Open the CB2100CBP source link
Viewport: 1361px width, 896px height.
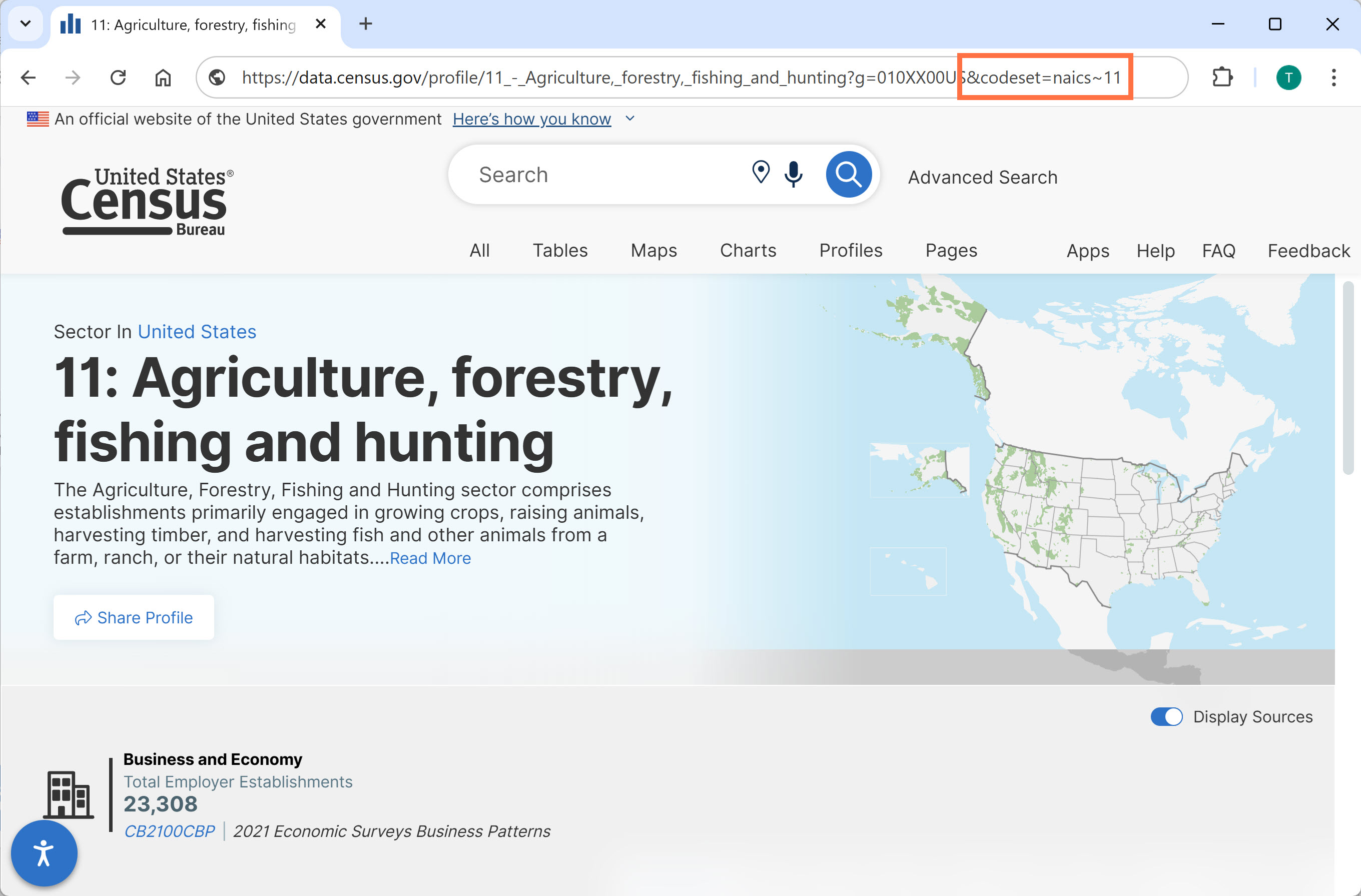pyautogui.click(x=169, y=831)
